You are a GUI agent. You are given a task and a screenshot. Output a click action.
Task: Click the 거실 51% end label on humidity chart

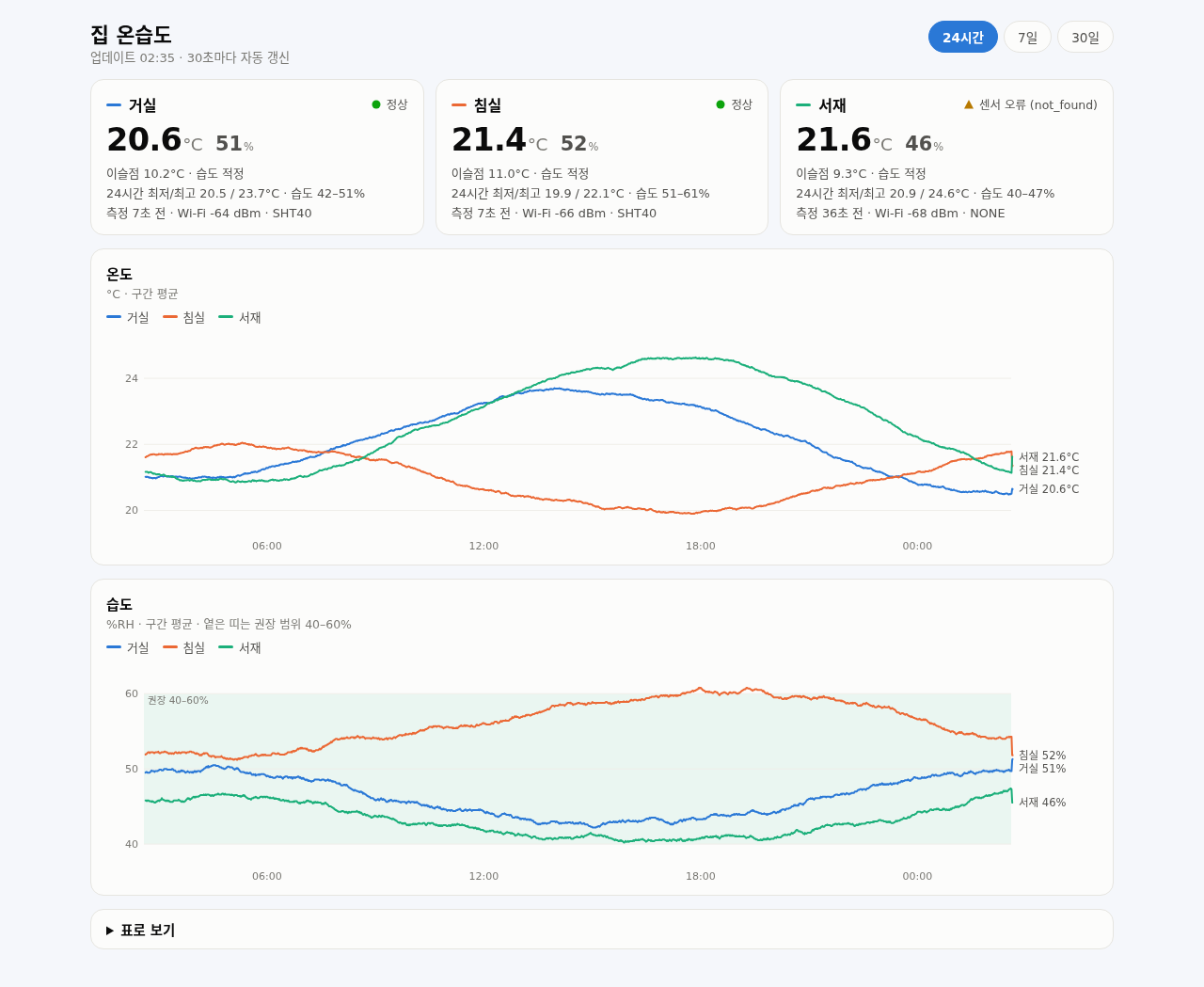(1042, 769)
